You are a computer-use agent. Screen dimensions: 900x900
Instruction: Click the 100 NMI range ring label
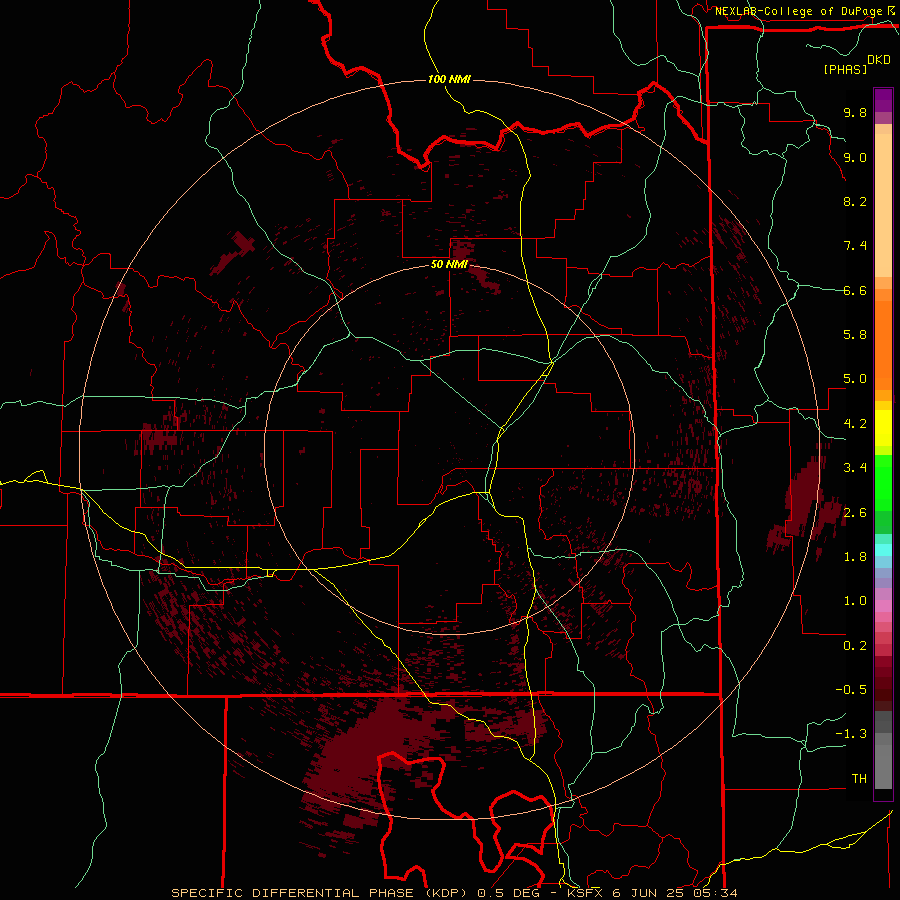(449, 79)
